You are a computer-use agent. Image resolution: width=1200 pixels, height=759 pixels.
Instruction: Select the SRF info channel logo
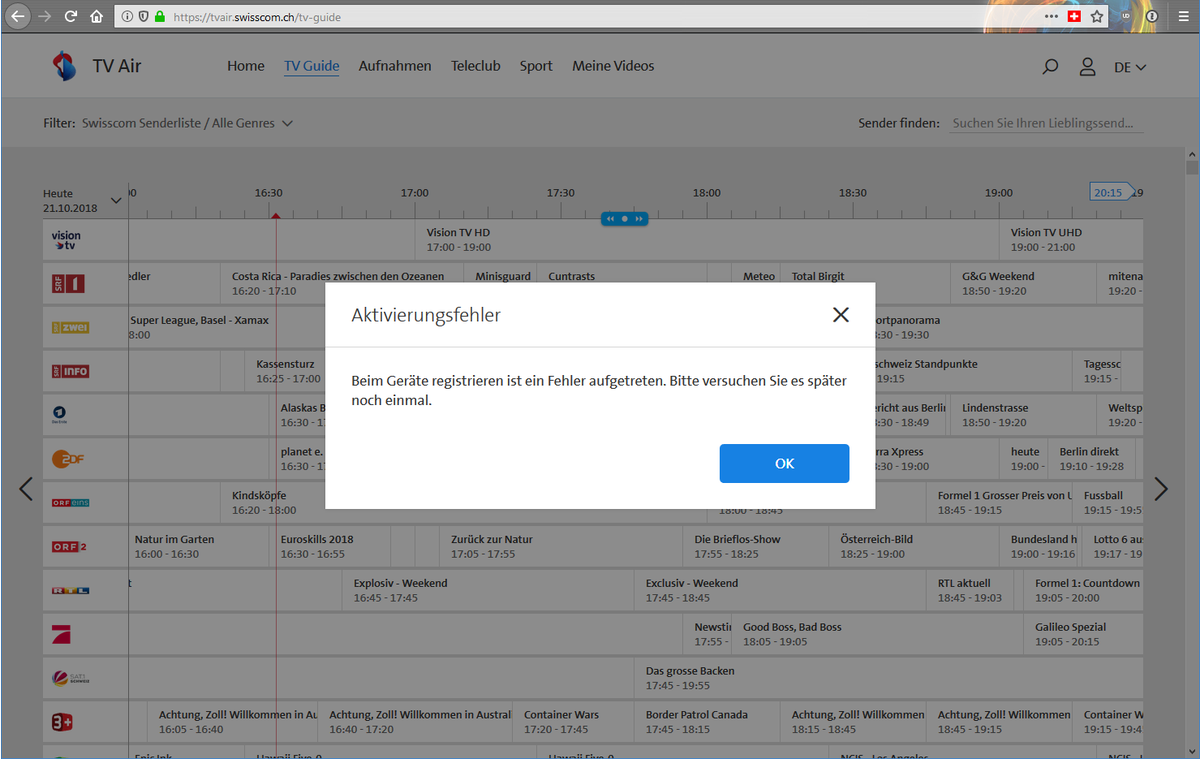[x=71, y=371]
